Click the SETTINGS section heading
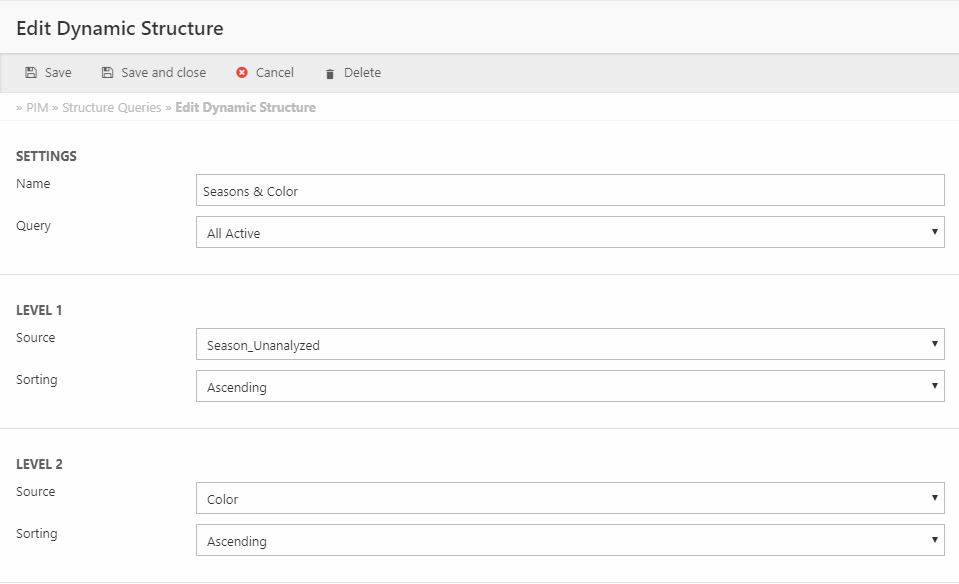 tap(46, 156)
